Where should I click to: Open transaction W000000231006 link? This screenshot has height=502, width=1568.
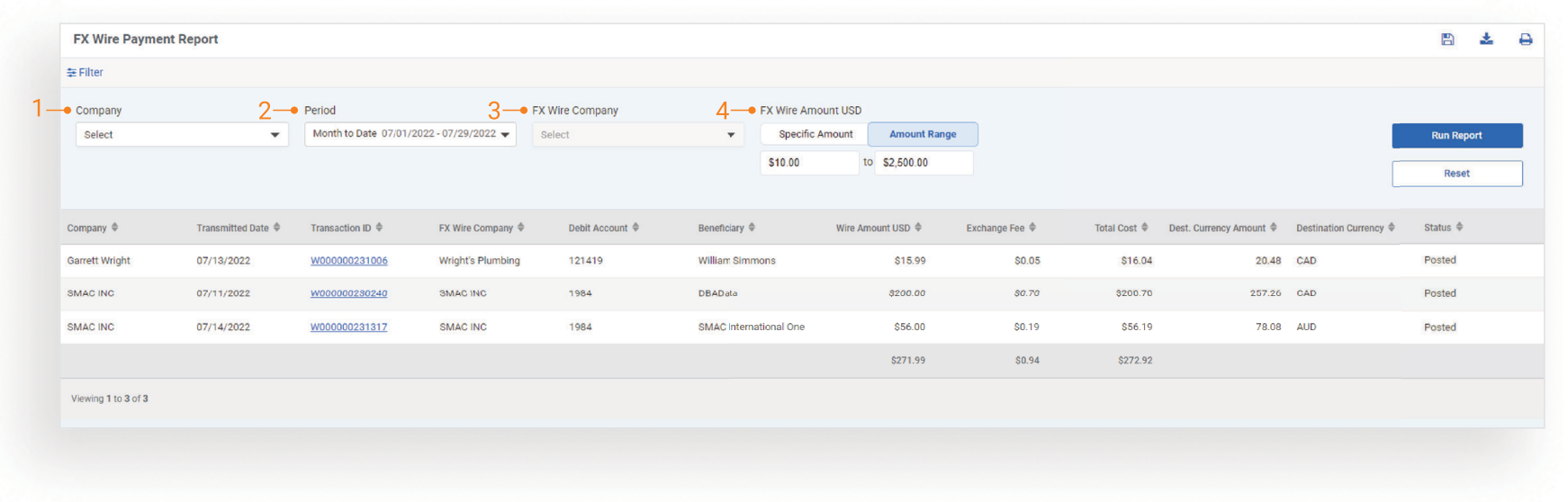(x=348, y=261)
